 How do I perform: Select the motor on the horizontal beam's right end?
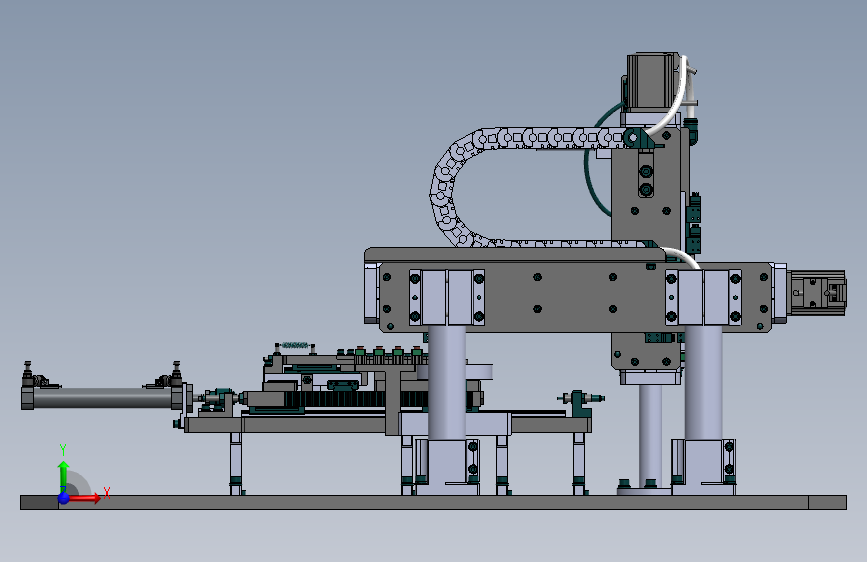[817, 293]
